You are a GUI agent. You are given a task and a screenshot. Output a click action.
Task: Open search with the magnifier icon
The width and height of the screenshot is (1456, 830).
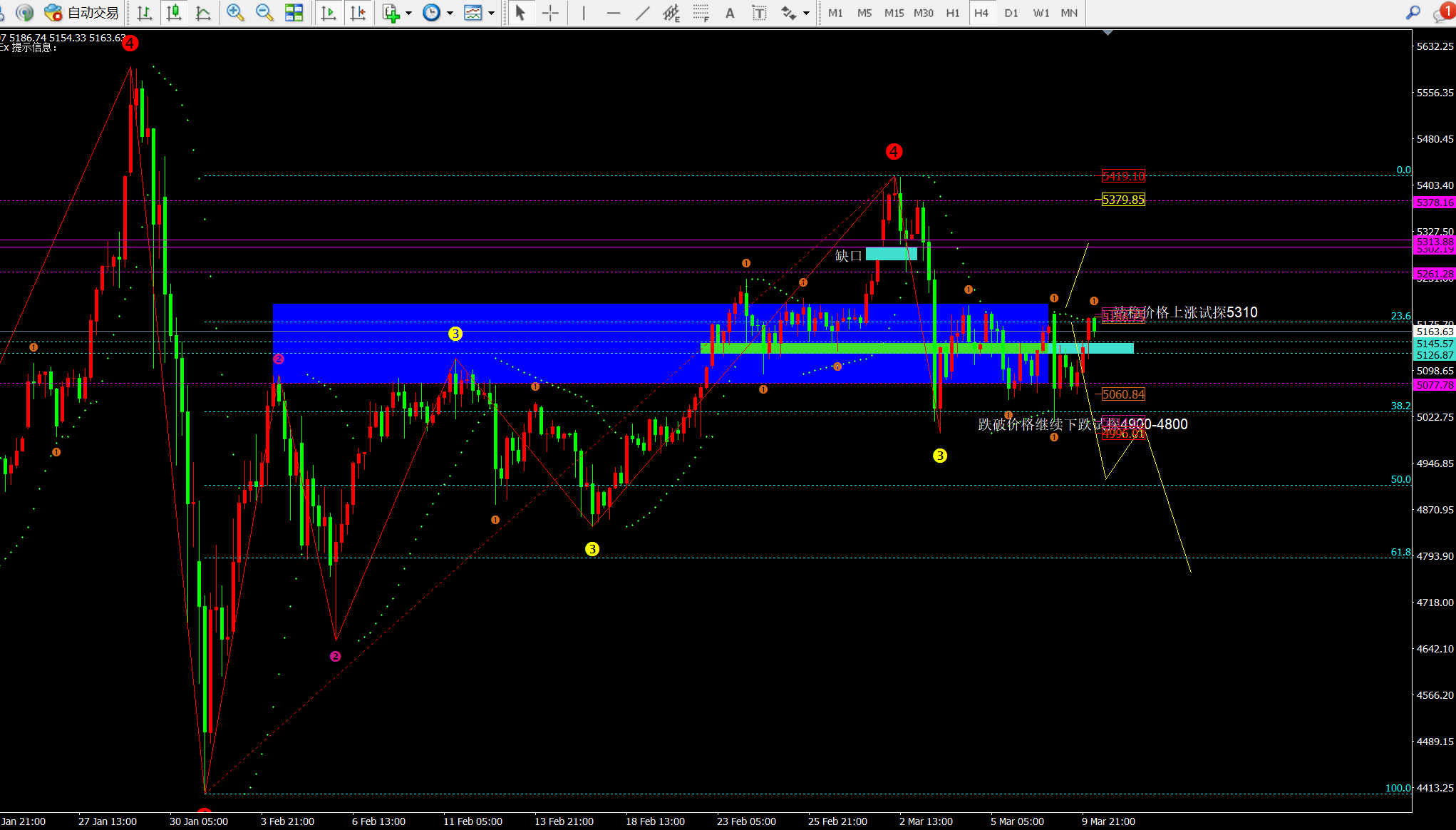[1413, 13]
